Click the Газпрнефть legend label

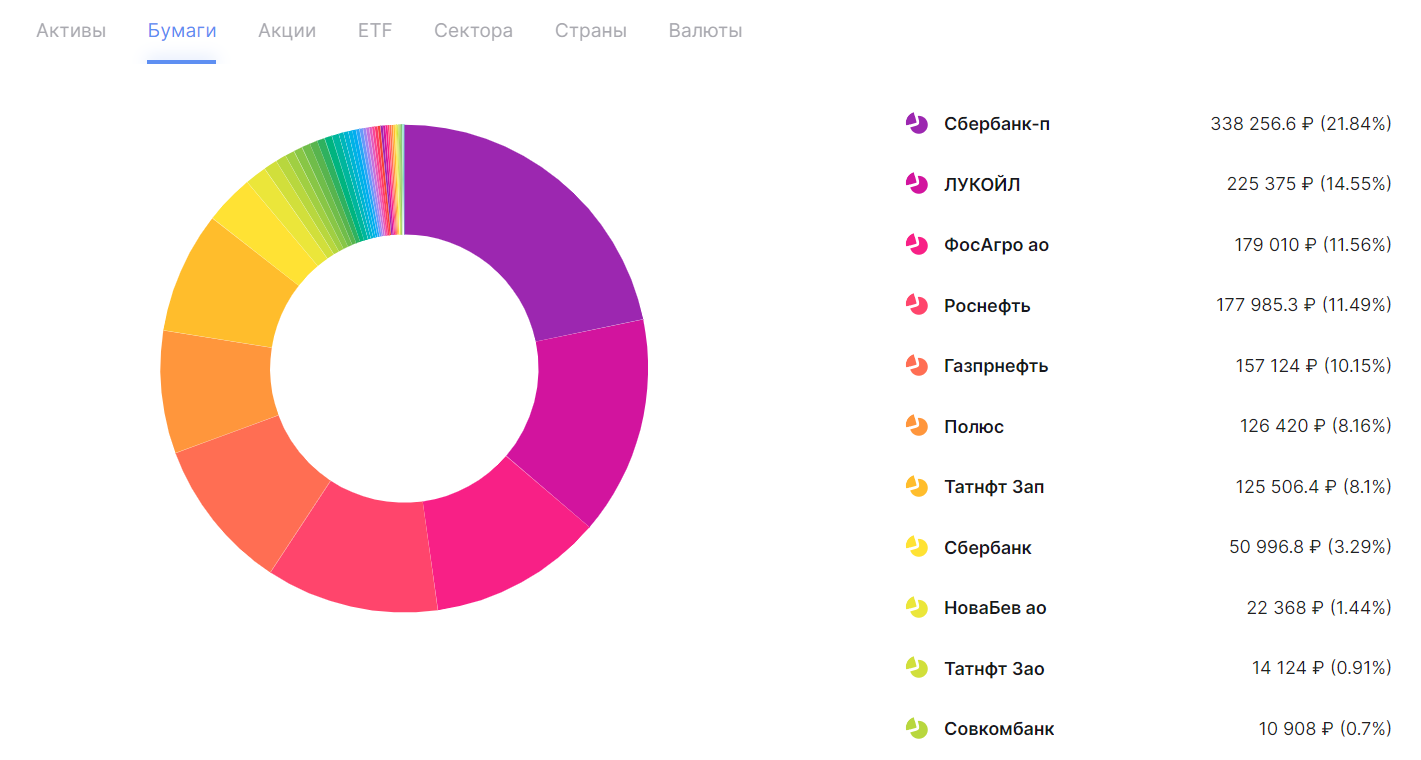click(x=996, y=366)
